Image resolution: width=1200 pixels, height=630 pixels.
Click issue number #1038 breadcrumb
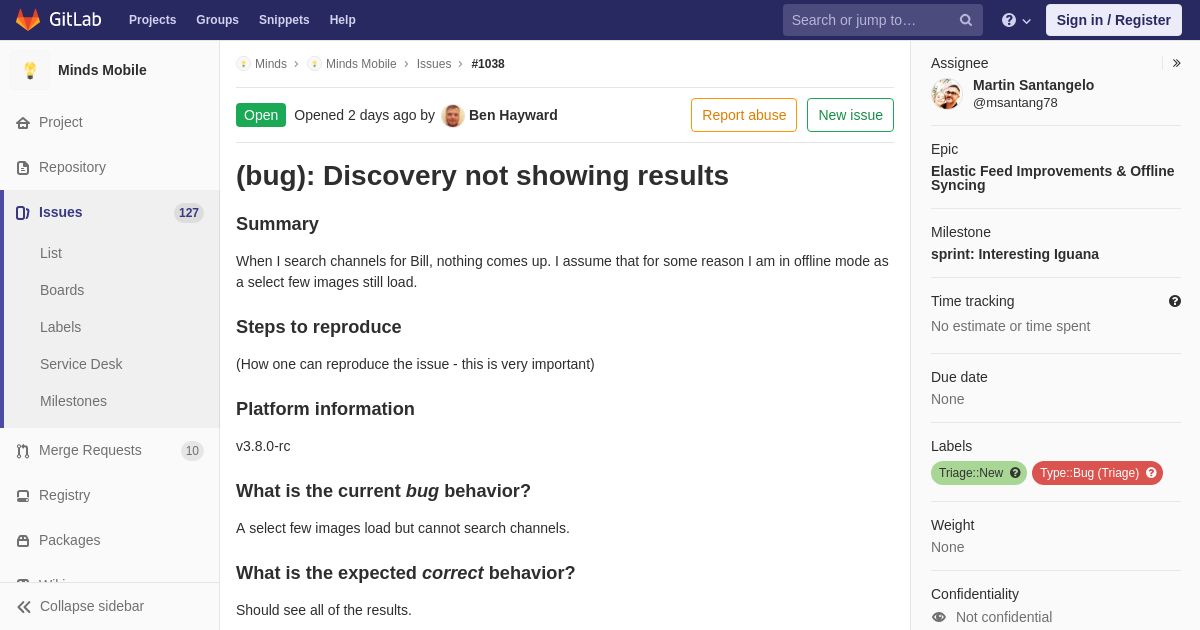(488, 64)
